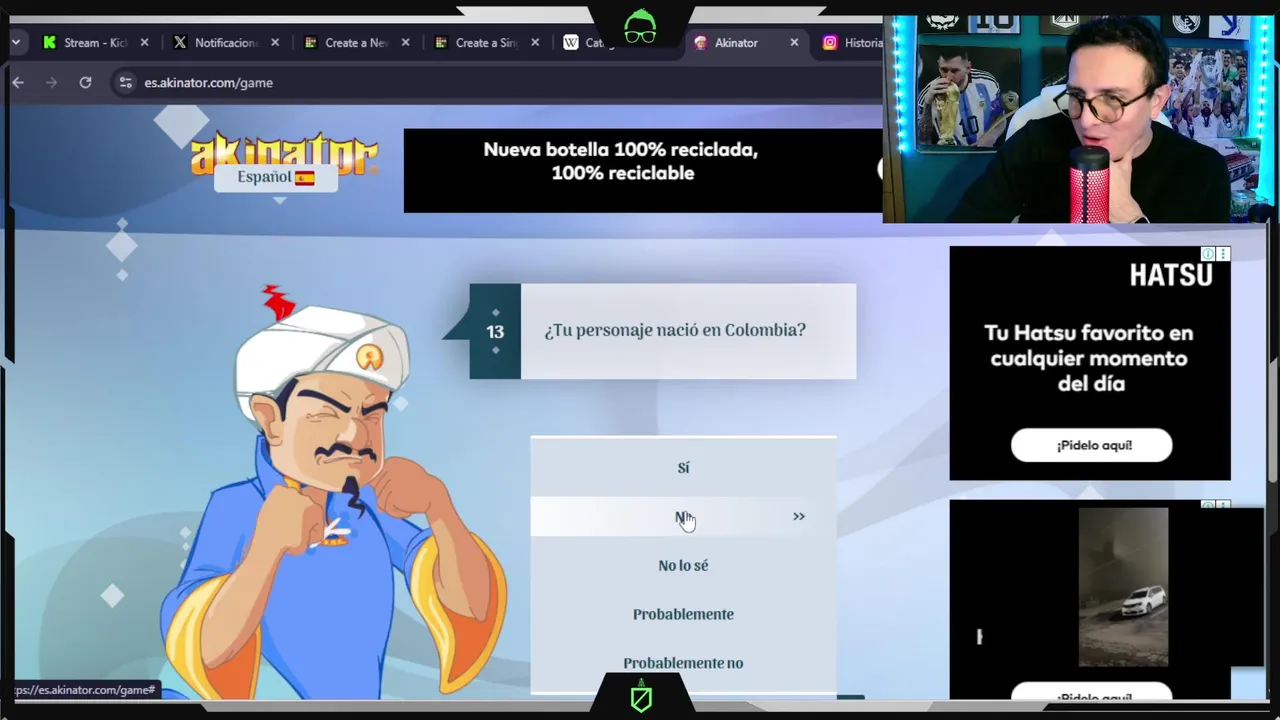
Task: Click the green shield icon at the bottom
Action: pos(641,697)
